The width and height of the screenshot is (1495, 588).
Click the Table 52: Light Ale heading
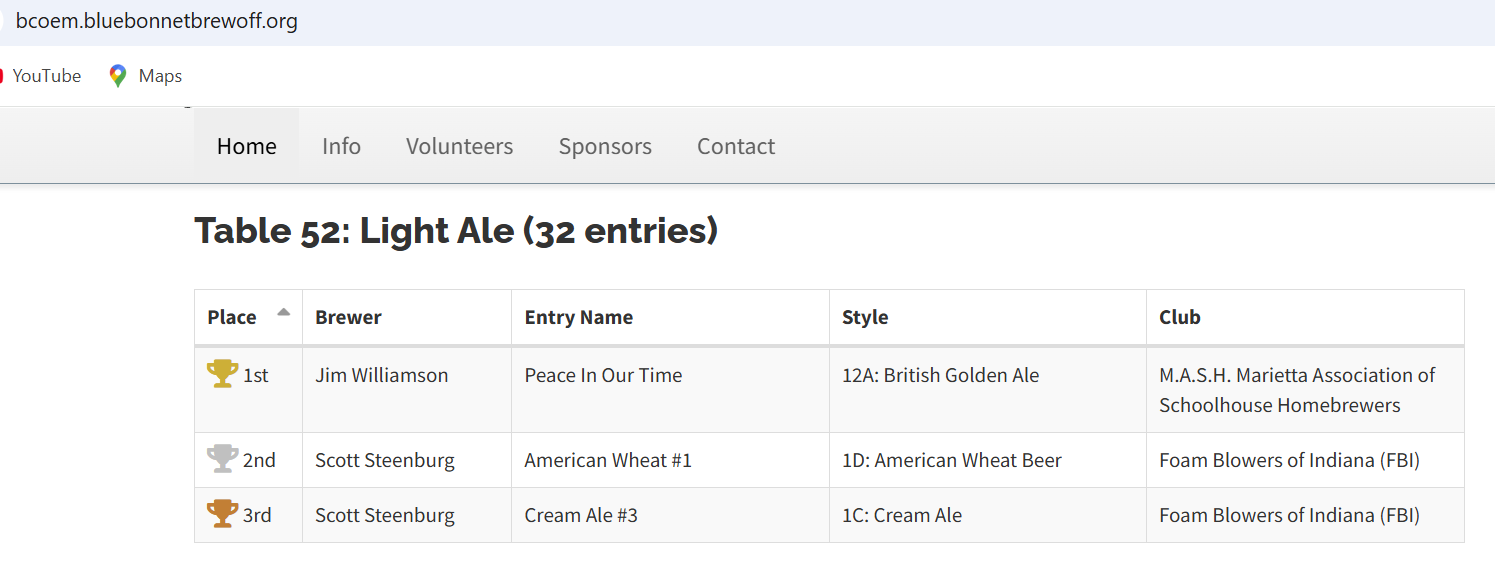pos(456,231)
